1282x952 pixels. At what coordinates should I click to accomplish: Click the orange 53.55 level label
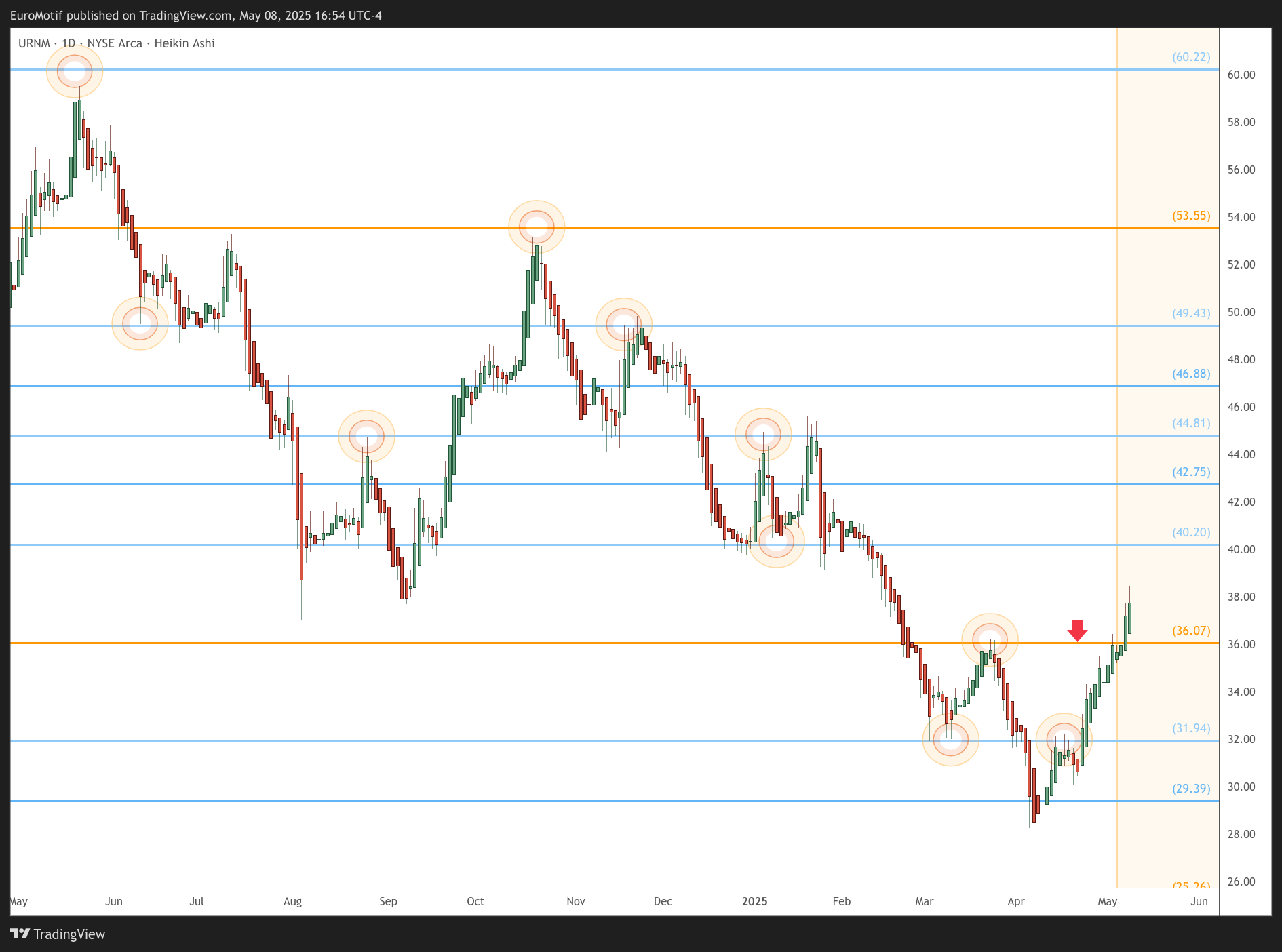pyautogui.click(x=1191, y=216)
